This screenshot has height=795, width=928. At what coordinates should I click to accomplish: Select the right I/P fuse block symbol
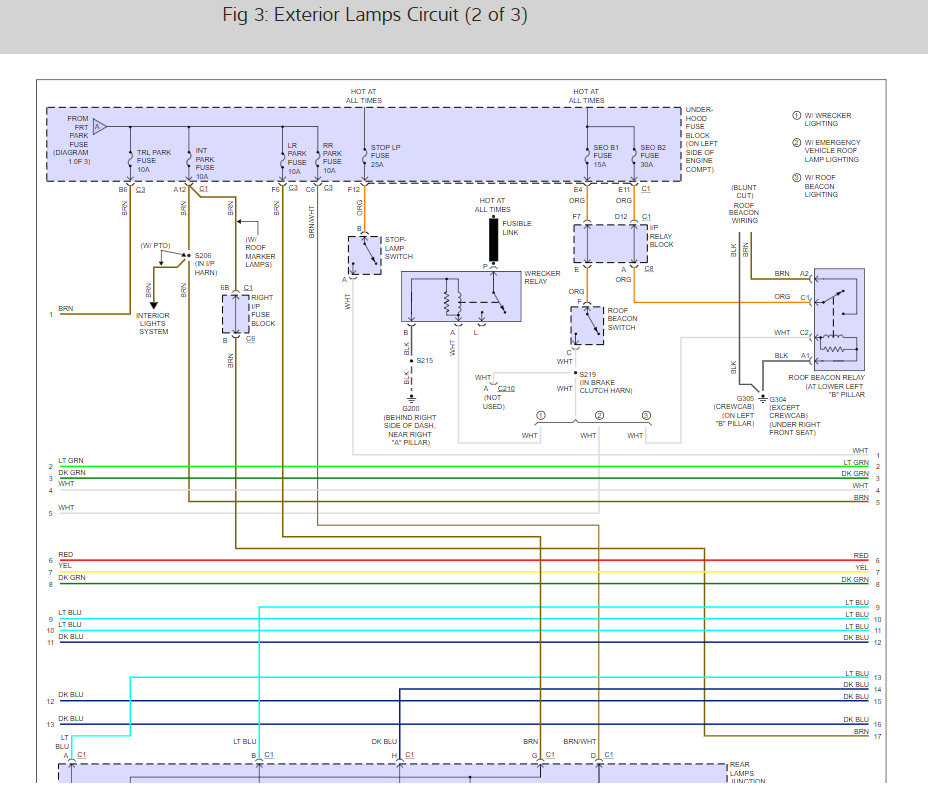click(x=234, y=315)
